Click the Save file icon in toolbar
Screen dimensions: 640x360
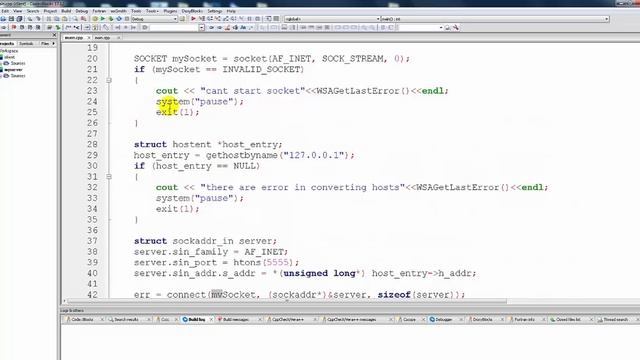[x=11, y=19]
